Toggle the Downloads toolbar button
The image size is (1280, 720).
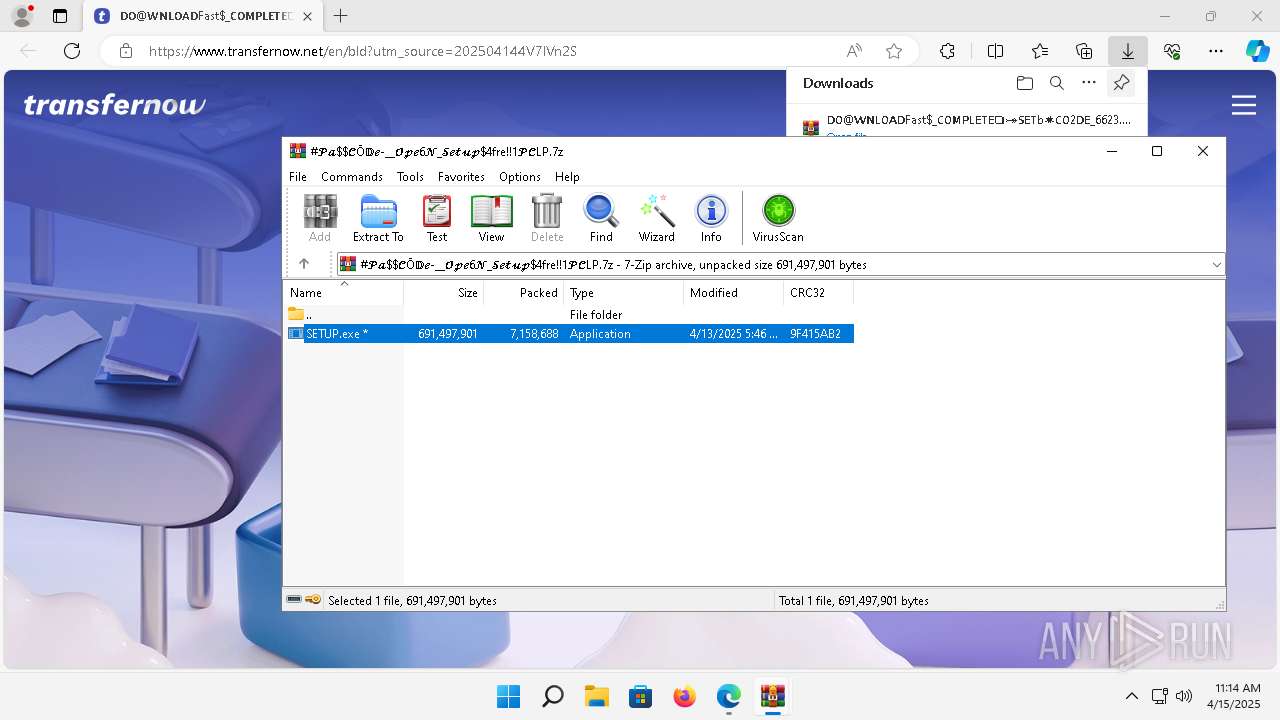click(1128, 51)
